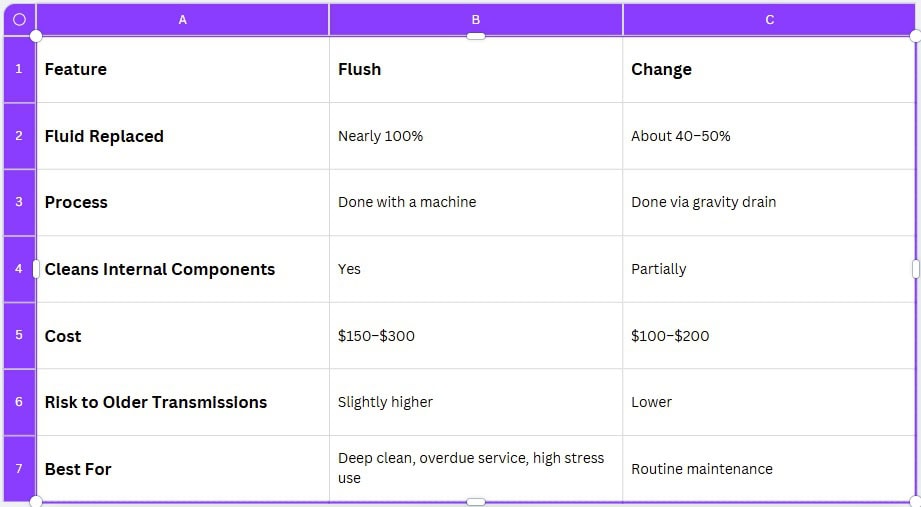Click the 'Slightly higher' cell

476,402
